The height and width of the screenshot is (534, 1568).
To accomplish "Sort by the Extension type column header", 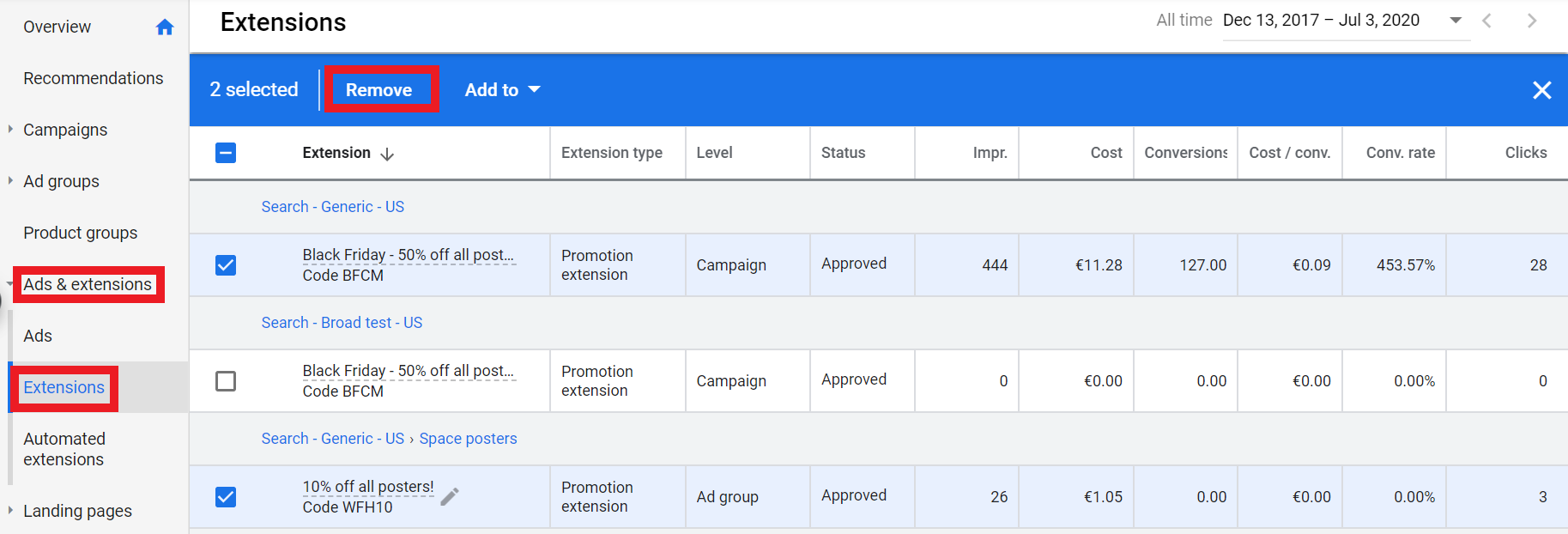I will (x=612, y=153).
